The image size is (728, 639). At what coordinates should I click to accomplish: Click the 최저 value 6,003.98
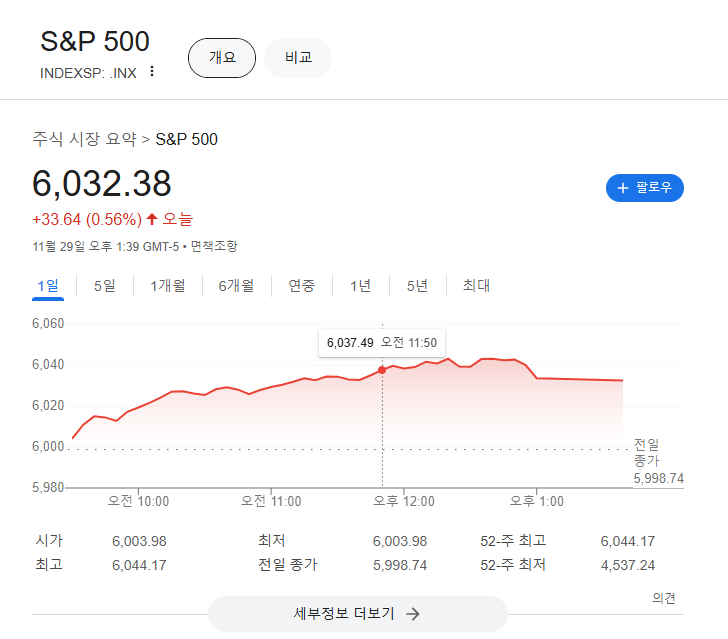tap(400, 541)
